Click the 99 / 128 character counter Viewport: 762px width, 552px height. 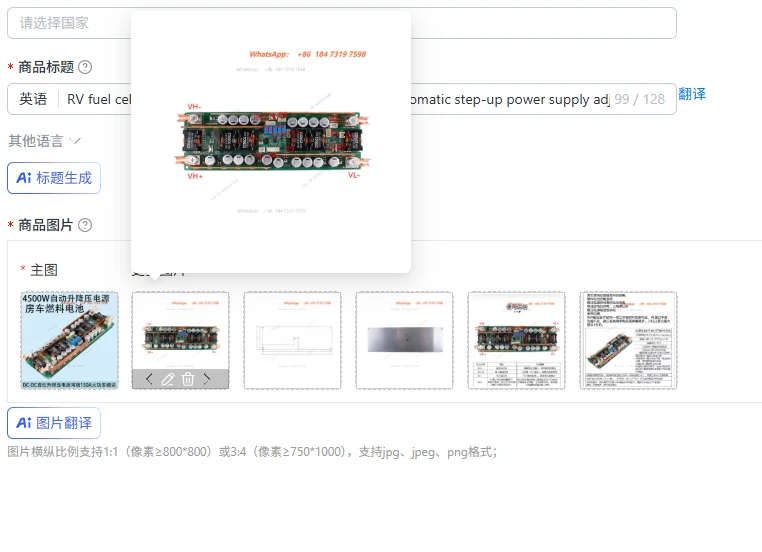640,99
